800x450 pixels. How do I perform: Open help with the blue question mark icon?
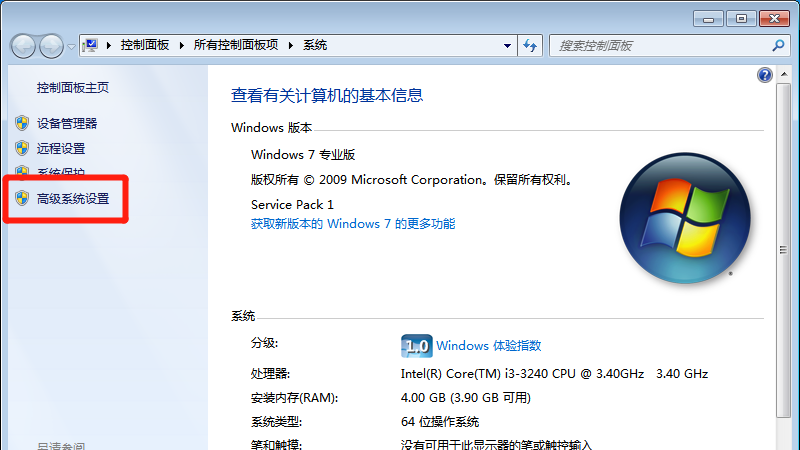pos(765,75)
